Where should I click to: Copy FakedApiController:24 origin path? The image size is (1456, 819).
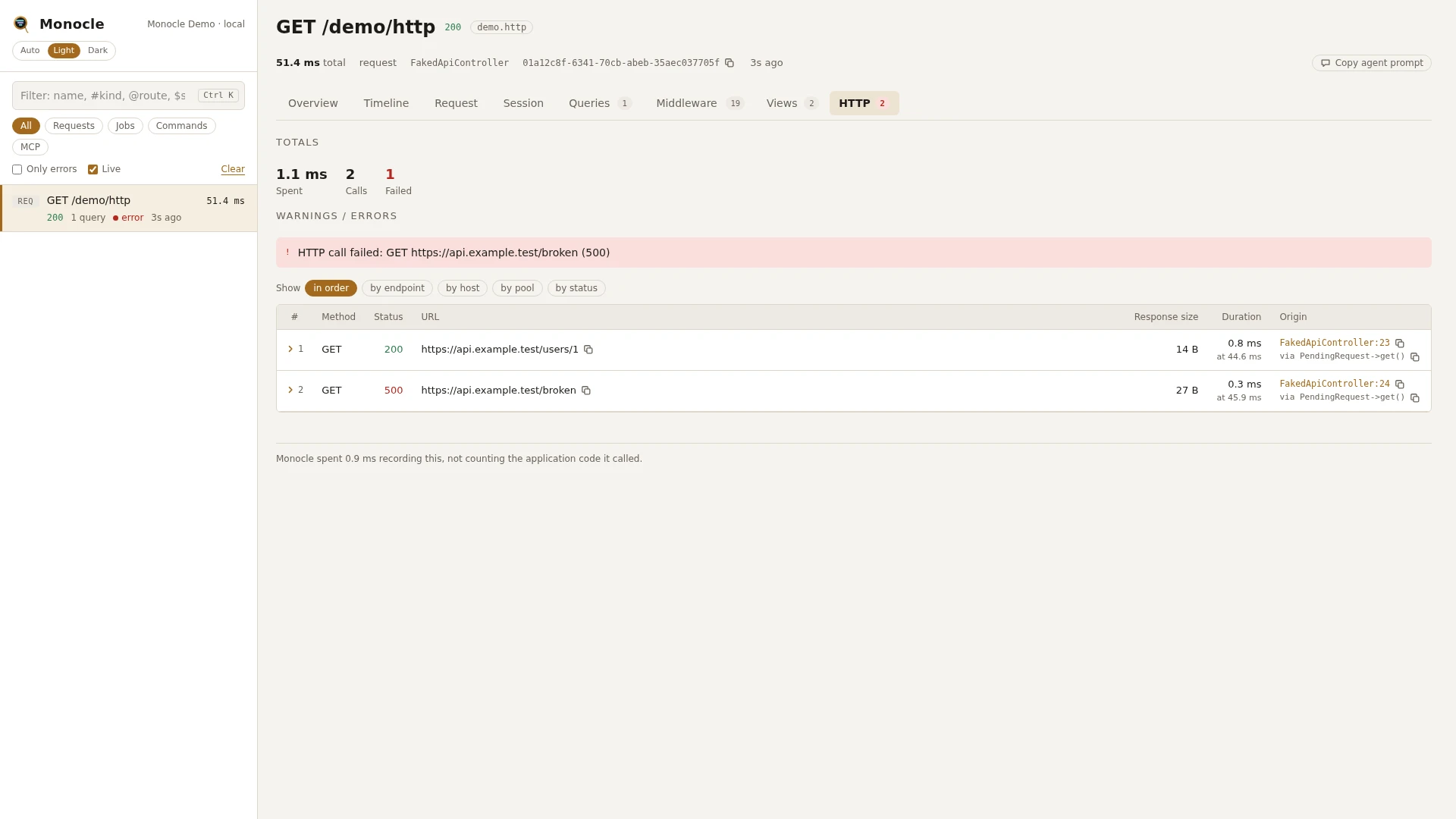pyautogui.click(x=1400, y=384)
